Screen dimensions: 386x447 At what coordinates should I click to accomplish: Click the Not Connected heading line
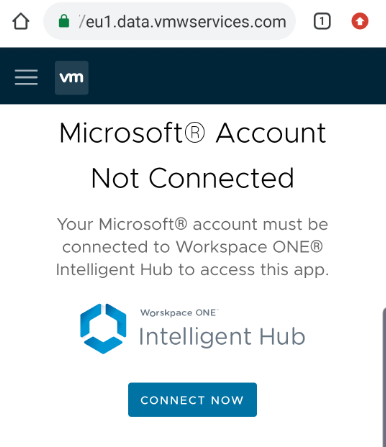(x=192, y=178)
